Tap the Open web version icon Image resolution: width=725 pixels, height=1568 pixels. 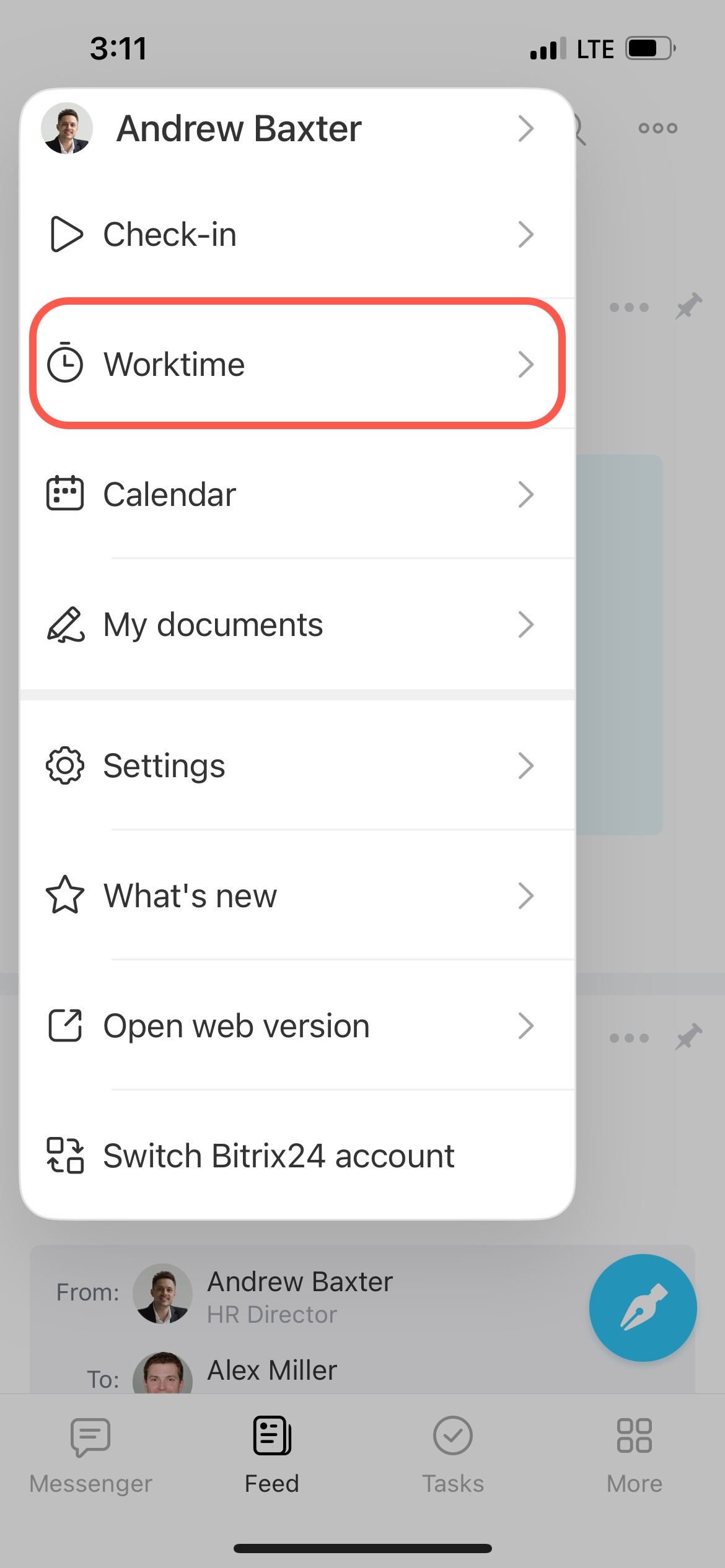(65, 1026)
